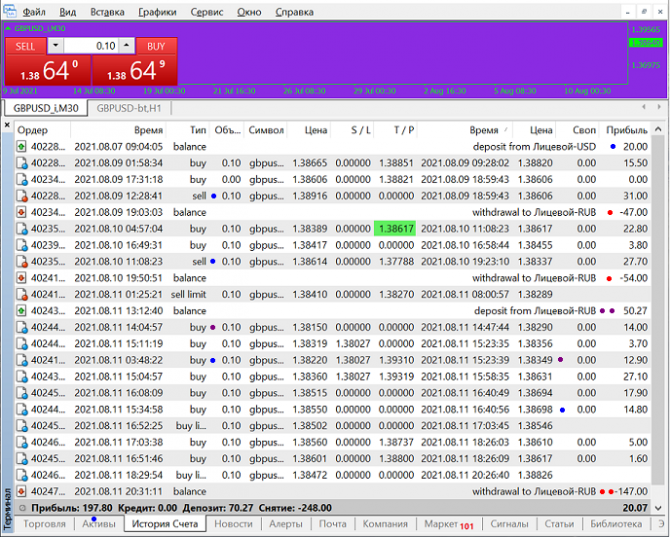Click the buy order icon in the 2021.08.10 04:57:04 row

point(21,229)
